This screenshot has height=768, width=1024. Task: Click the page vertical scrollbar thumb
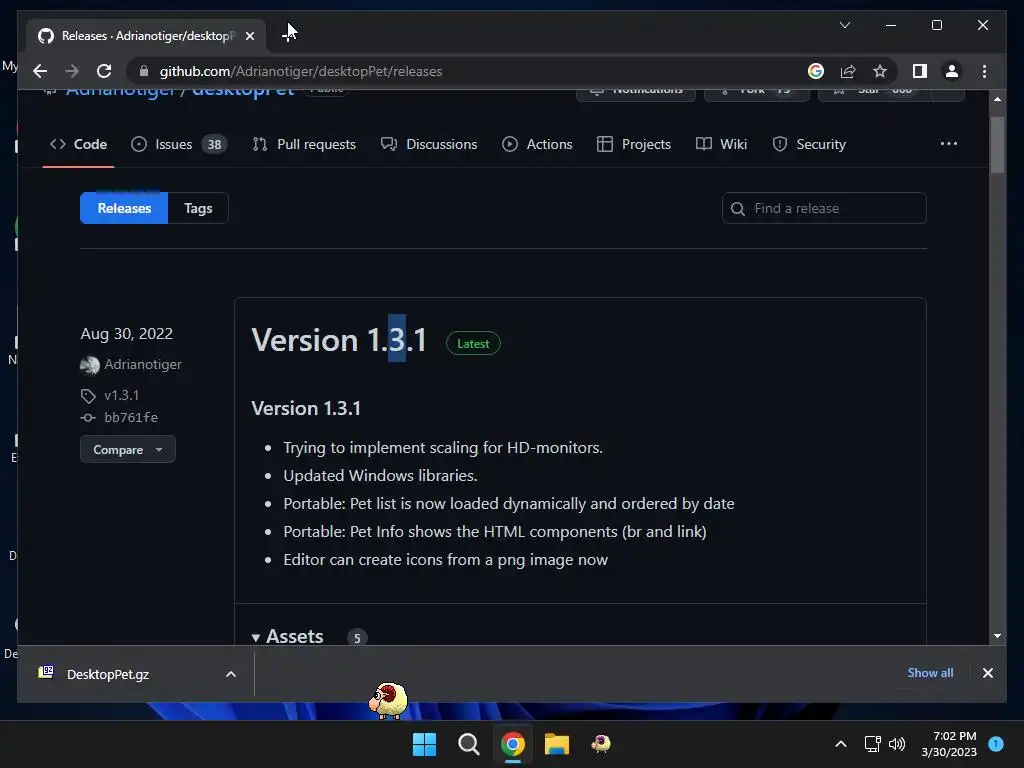pyautogui.click(x=997, y=145)
